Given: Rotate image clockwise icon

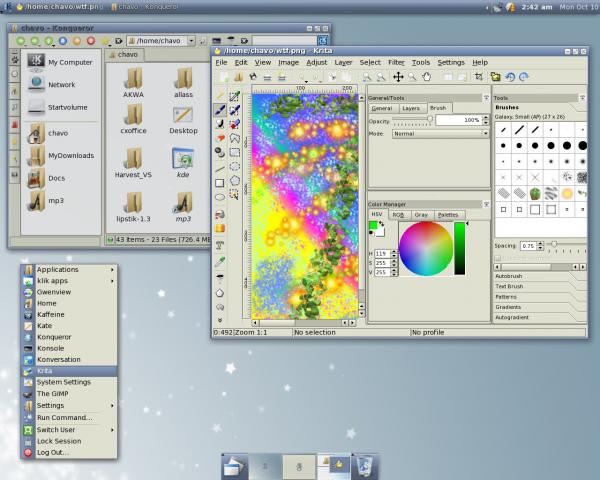Looking at the screenshot, I should [x=523, y=77].
